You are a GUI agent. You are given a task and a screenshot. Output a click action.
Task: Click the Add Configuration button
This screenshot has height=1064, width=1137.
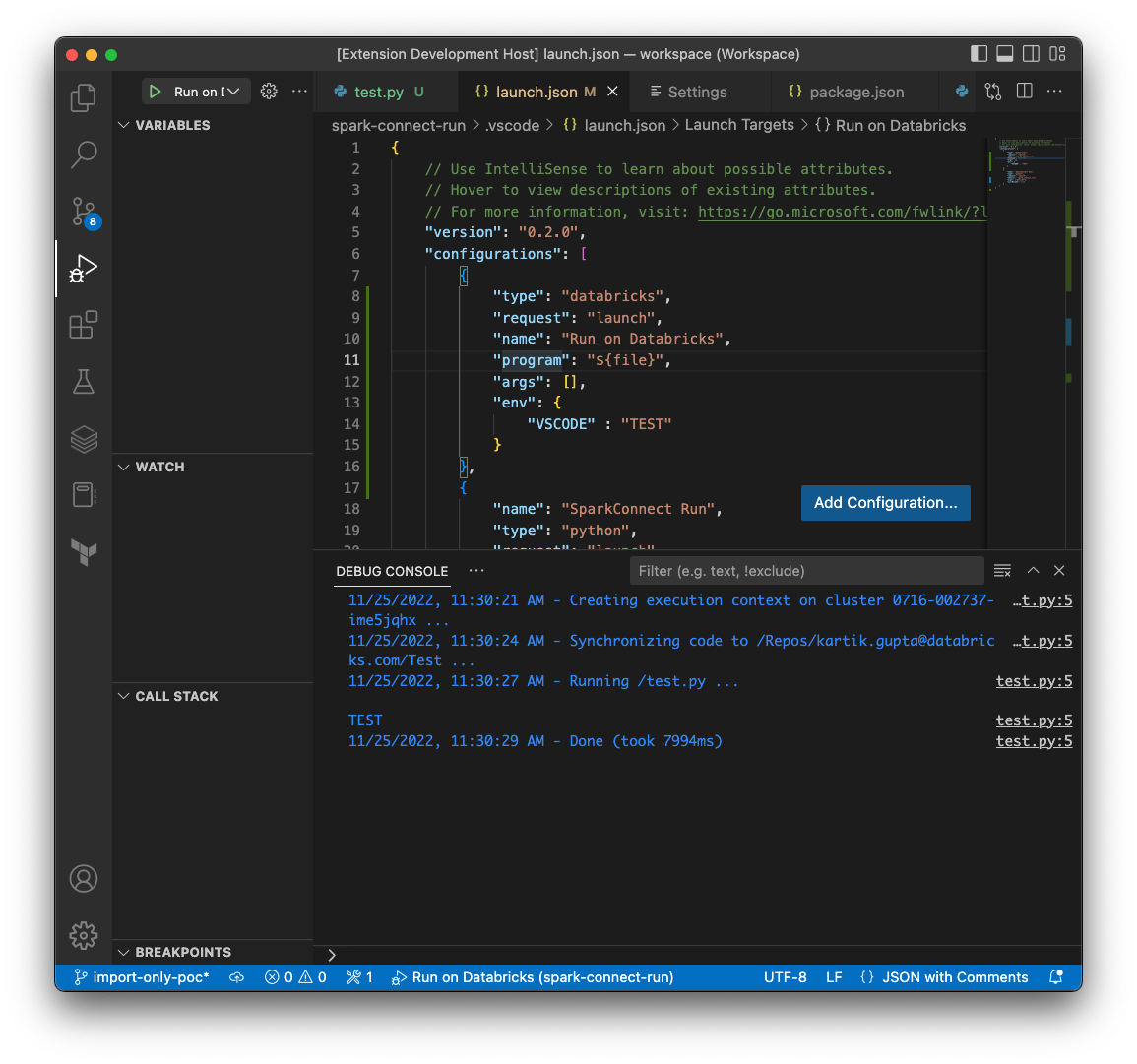click(x=885, y=502)
